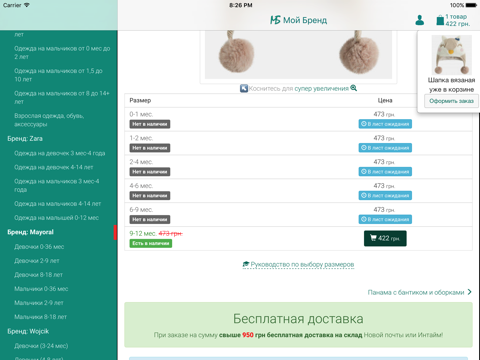The image size is (480, 360).
Task: Tap the Мой Бренд logo
Action: click(x=298, y=20)
